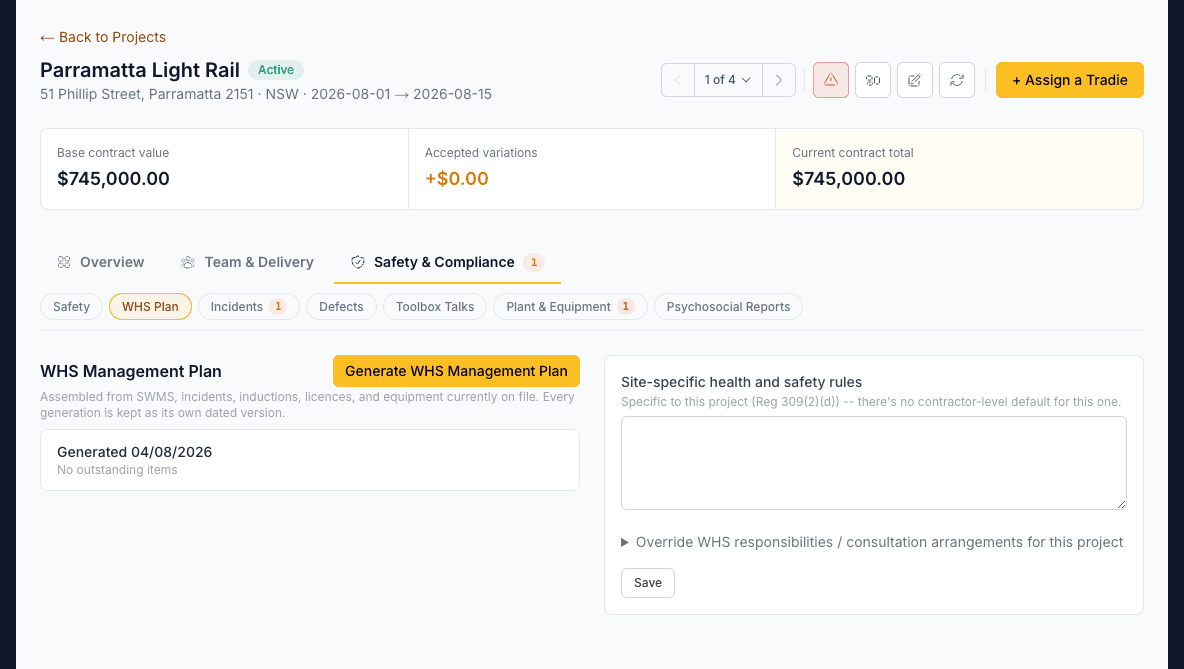Click the 'No outstanding items' text

[117, 470]
